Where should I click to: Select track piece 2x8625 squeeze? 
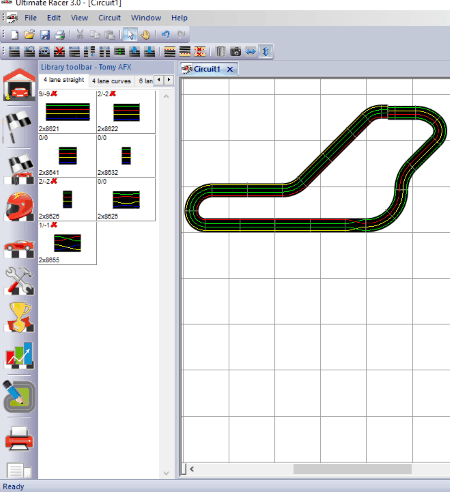(x=126, y=199)
